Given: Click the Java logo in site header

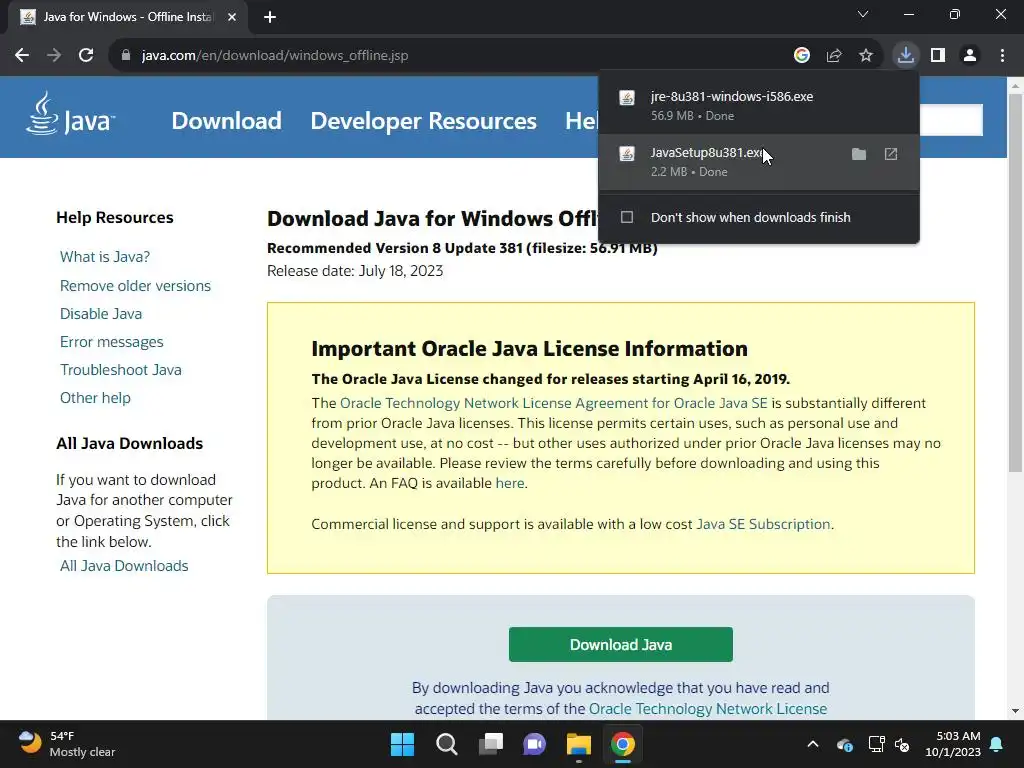Looking at the screenshot, I should click(71, 115).
